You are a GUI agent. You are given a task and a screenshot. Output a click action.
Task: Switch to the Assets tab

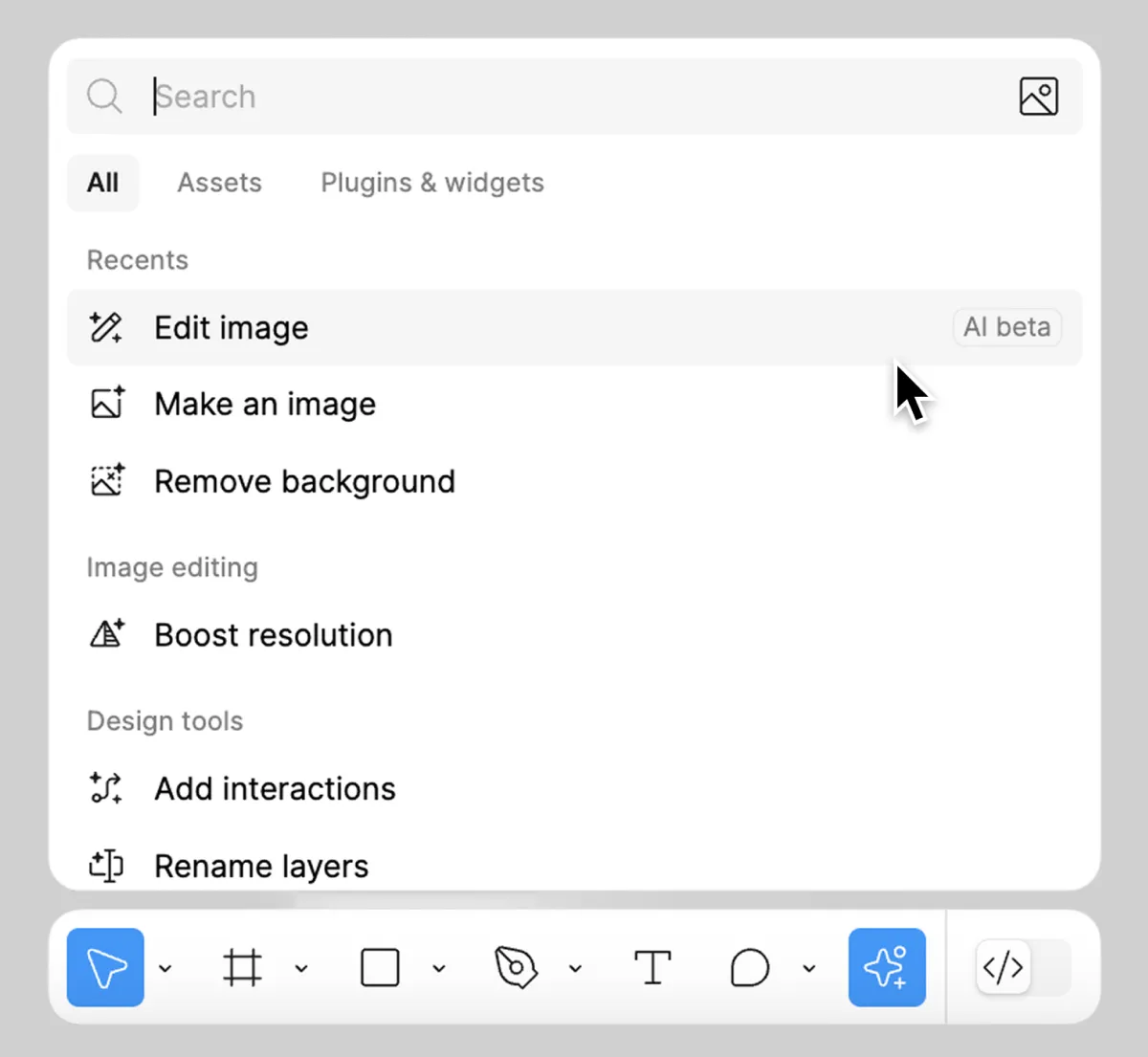(x=219, y=183)
